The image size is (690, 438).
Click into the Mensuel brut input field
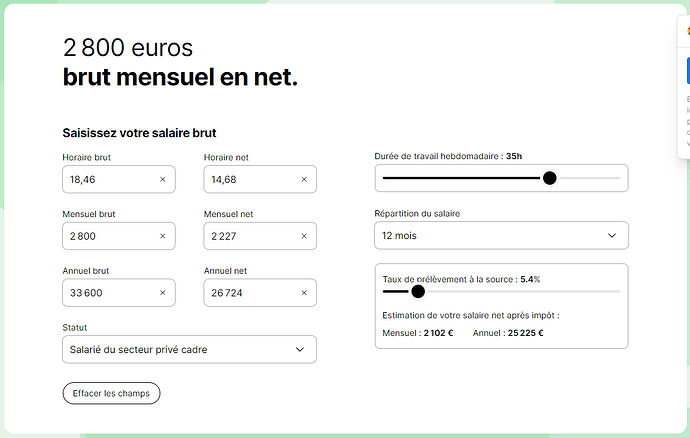(x=105, y=236)
